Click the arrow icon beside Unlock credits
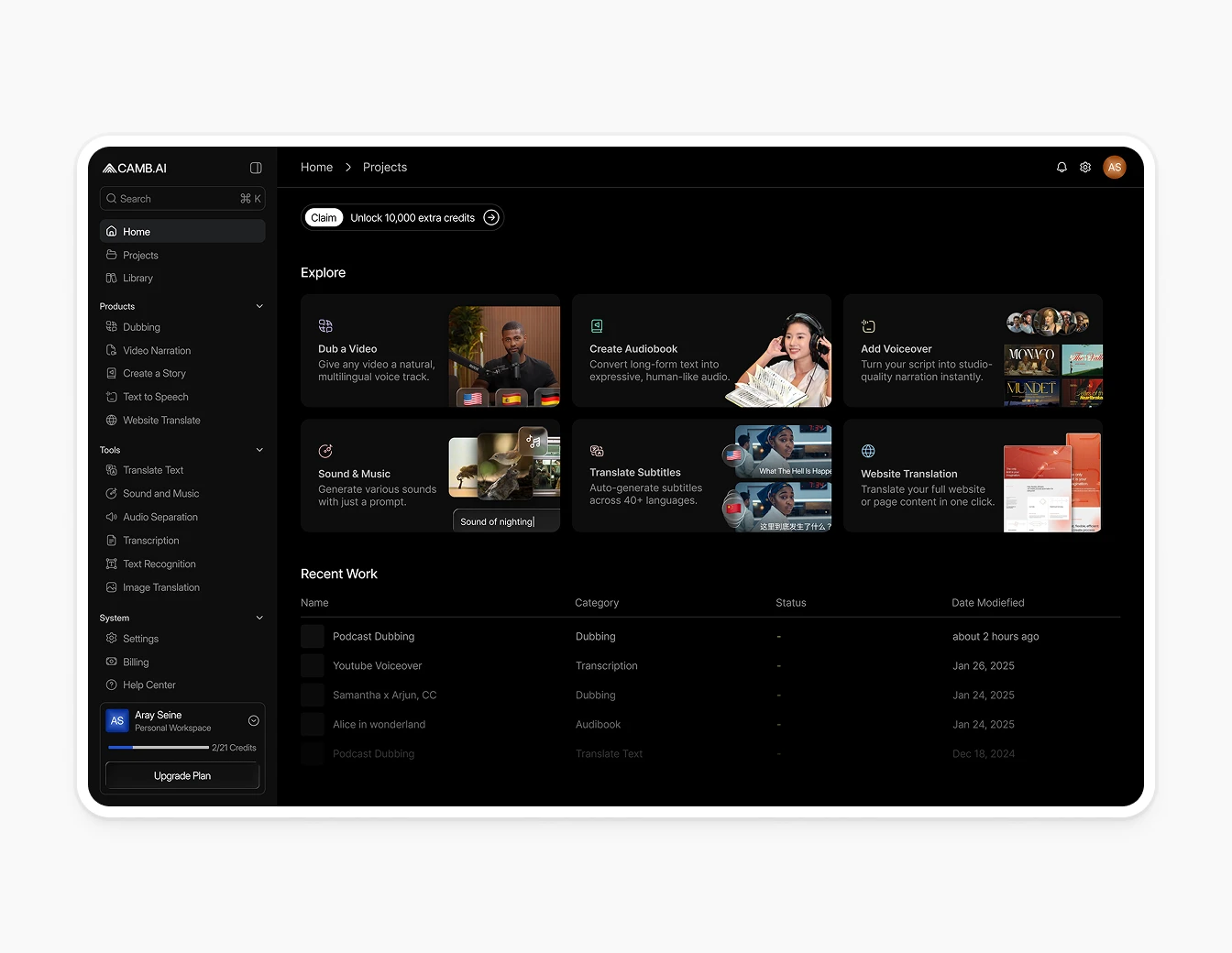The image size is (1232, 953). (491, 218)
